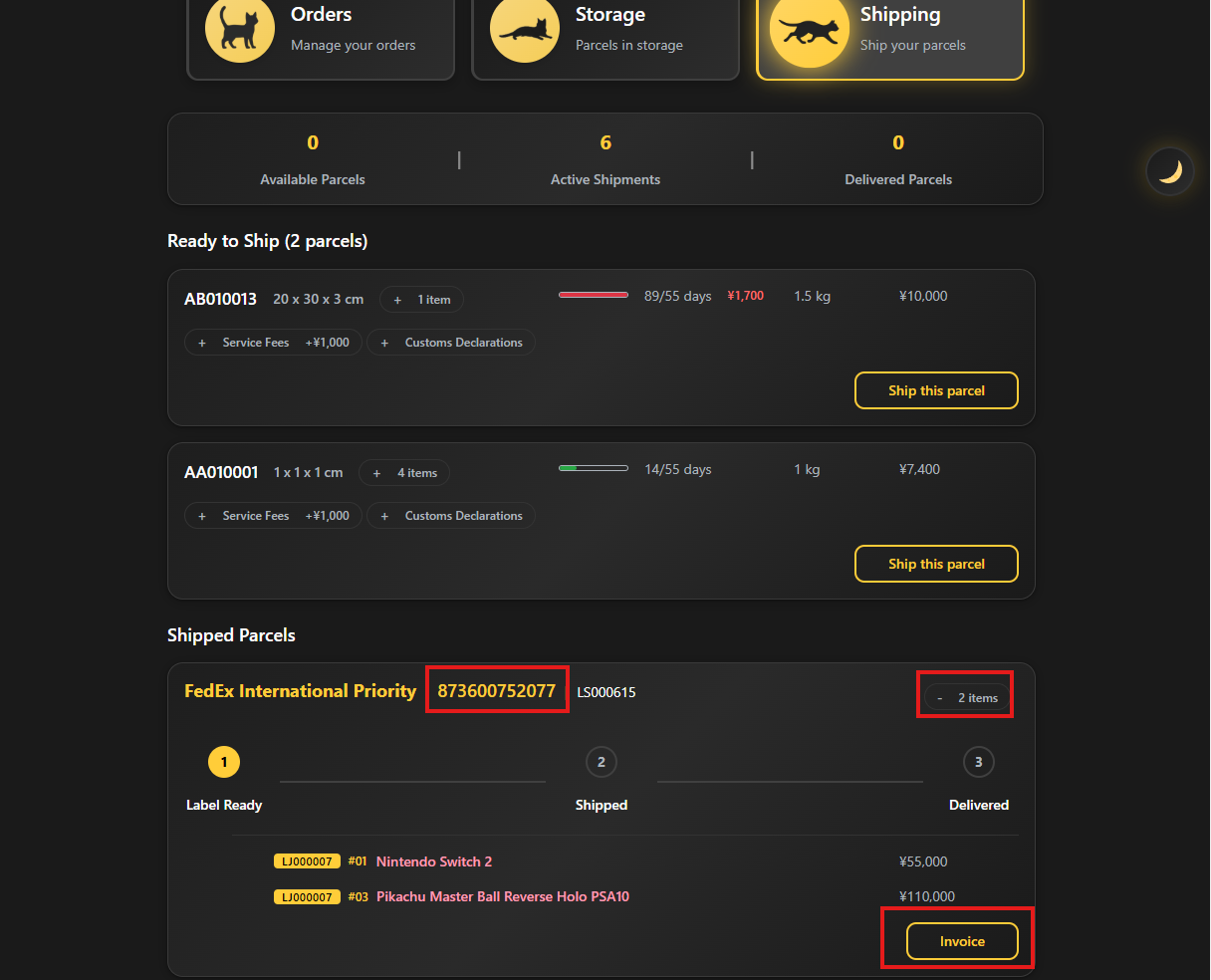Open Pikachu Master Ball Reverse Holo PSA10 link
The height and width of the screenshot is (980, 1211).
click(503, 896)
